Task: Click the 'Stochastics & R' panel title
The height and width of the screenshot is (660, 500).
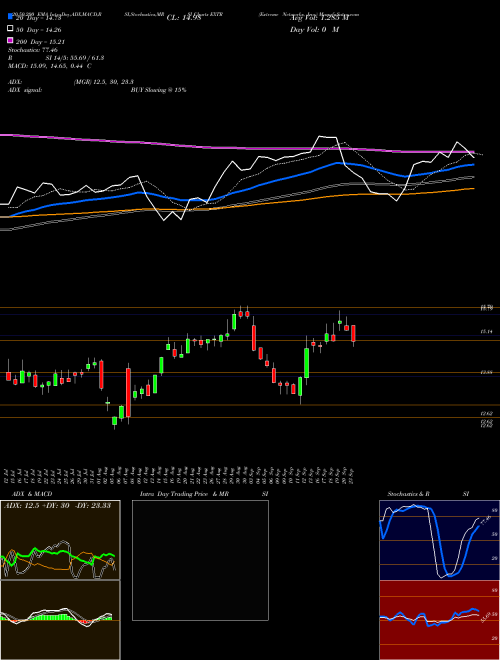Action: pos(408,494)
